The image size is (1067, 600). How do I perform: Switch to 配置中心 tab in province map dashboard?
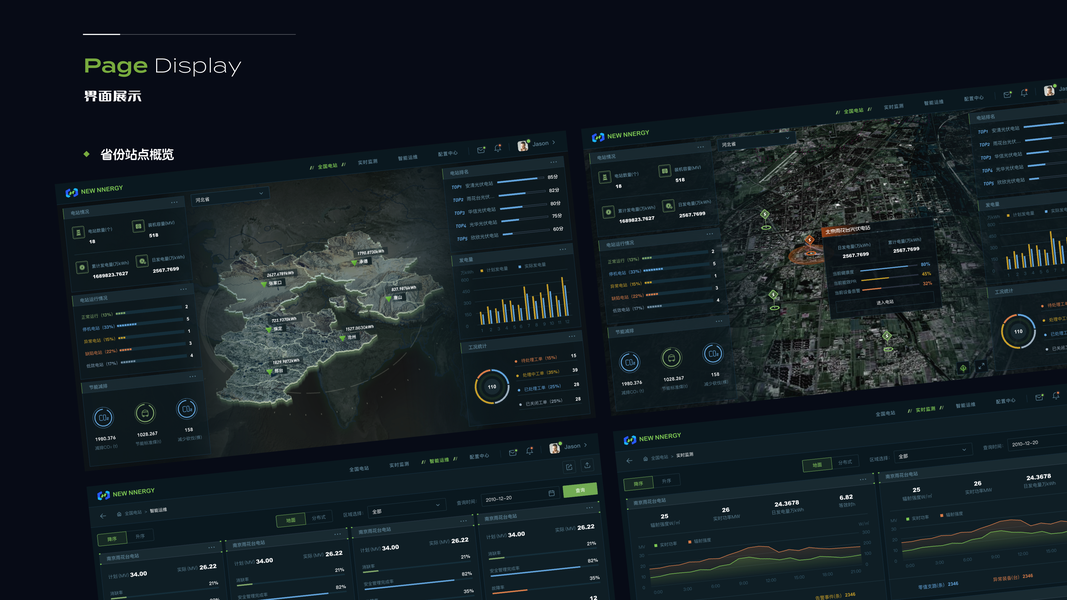click(447, 154)
